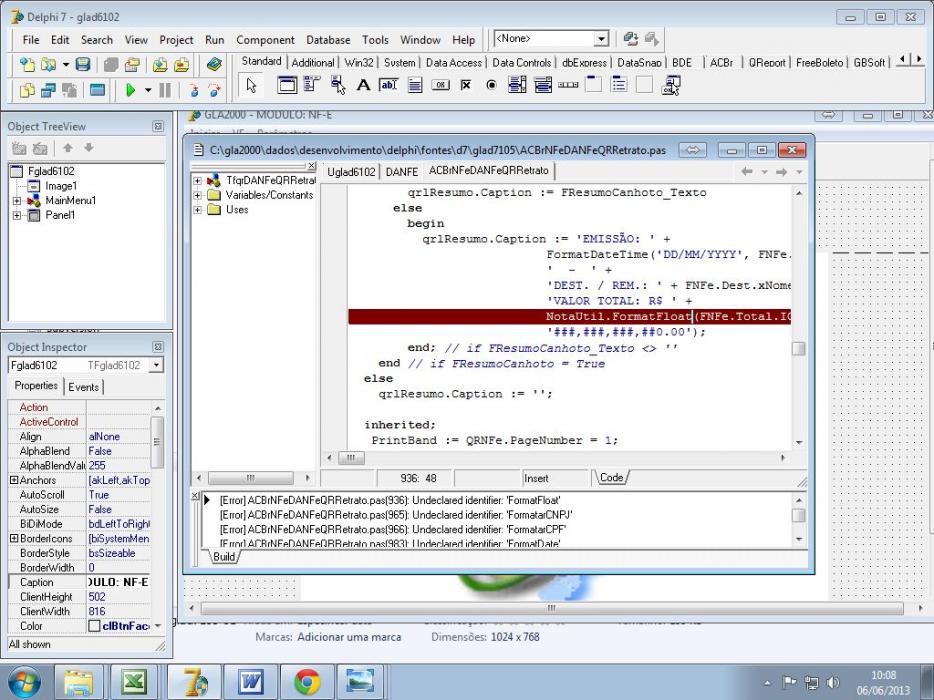Expand the BorderIcons property
The height and width of the screenshot is (700, 934).
(14, 539)
